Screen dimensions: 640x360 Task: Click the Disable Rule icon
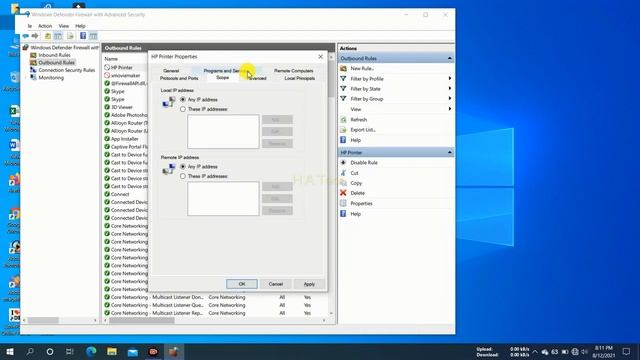point(344,162)
